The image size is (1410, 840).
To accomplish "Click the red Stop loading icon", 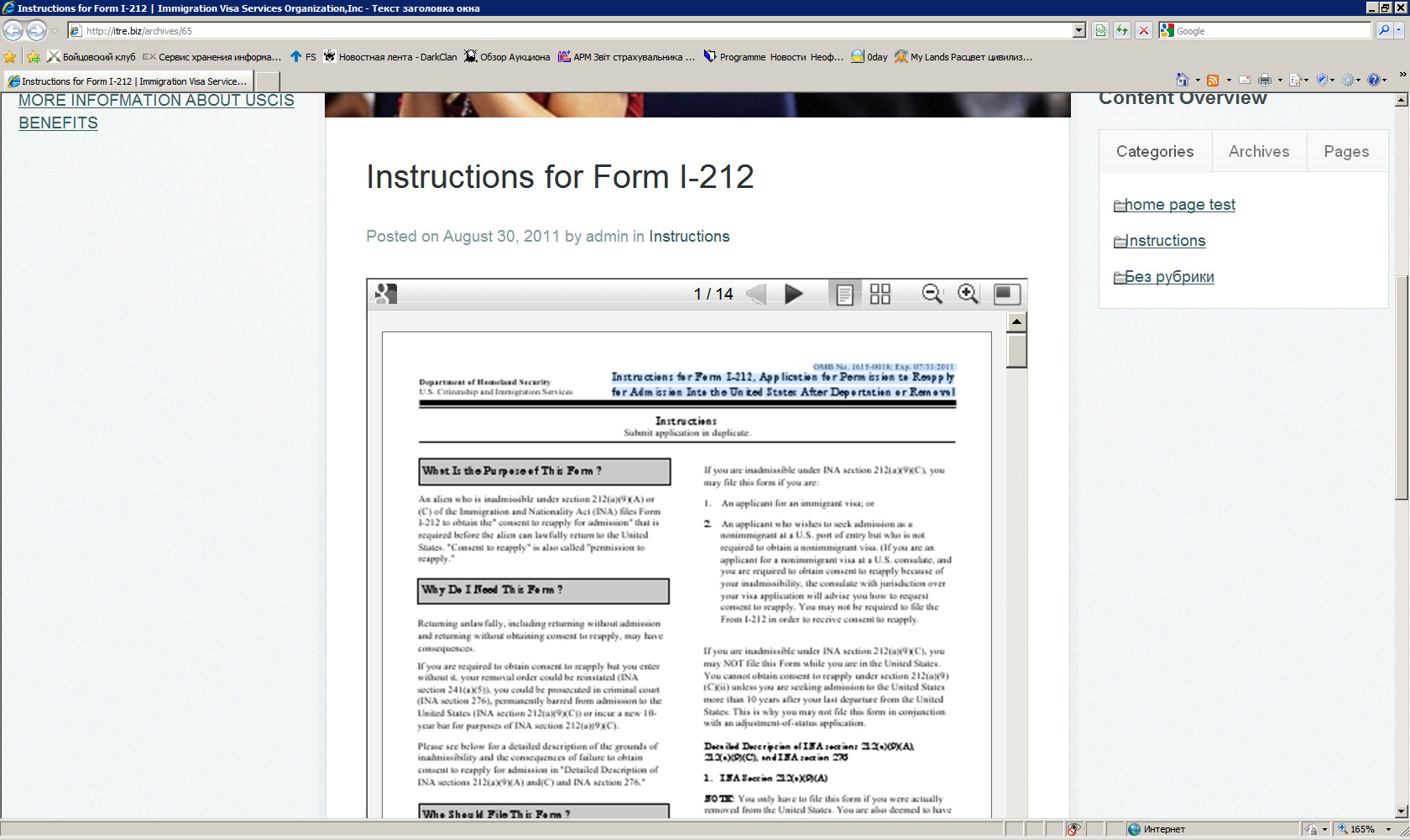I will (x=1144, y=31).
